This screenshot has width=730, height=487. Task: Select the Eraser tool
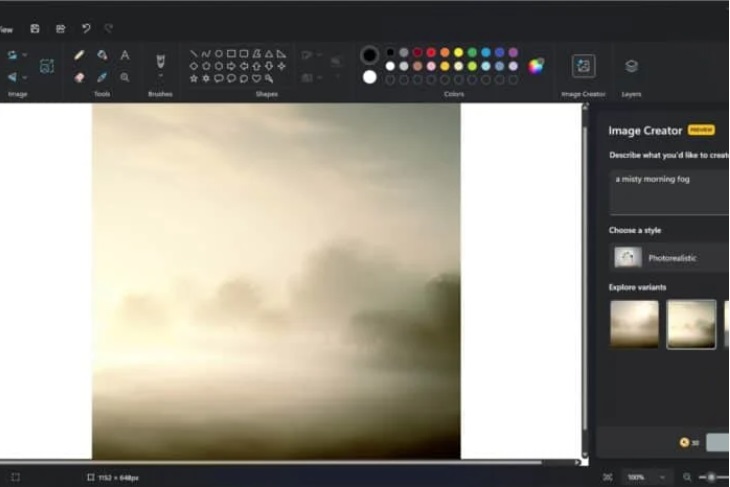tap(79, 77)
